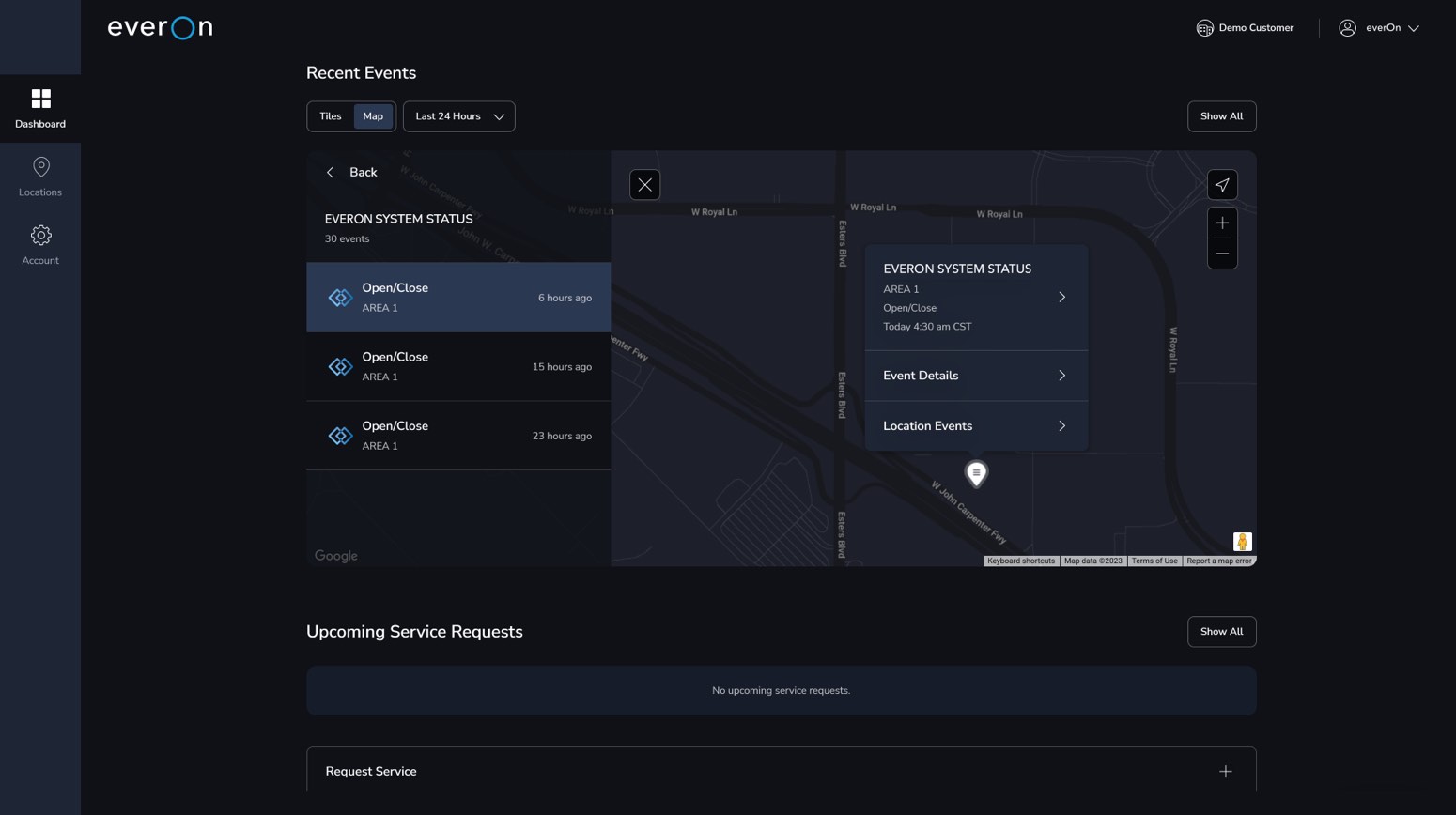Click the 30 events count text
This screenshot has width=1456, height=815.
click(347, 239)
